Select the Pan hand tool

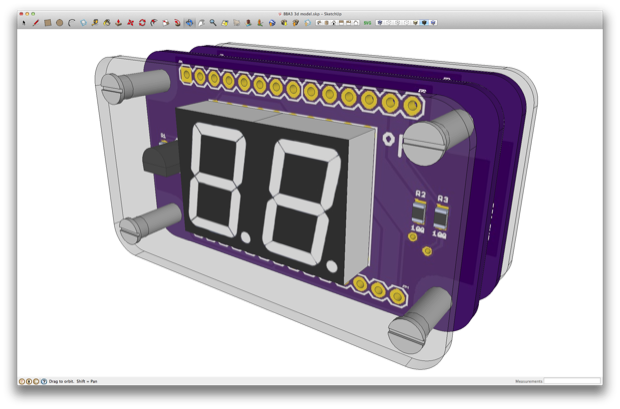click(x=201, y=23)
